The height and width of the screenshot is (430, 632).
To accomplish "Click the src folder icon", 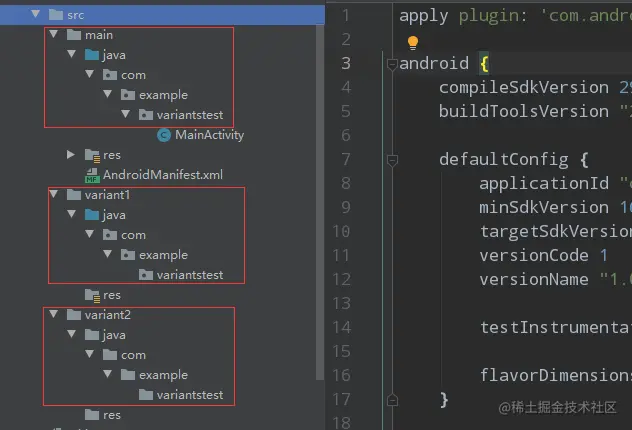I will [56, 15].
